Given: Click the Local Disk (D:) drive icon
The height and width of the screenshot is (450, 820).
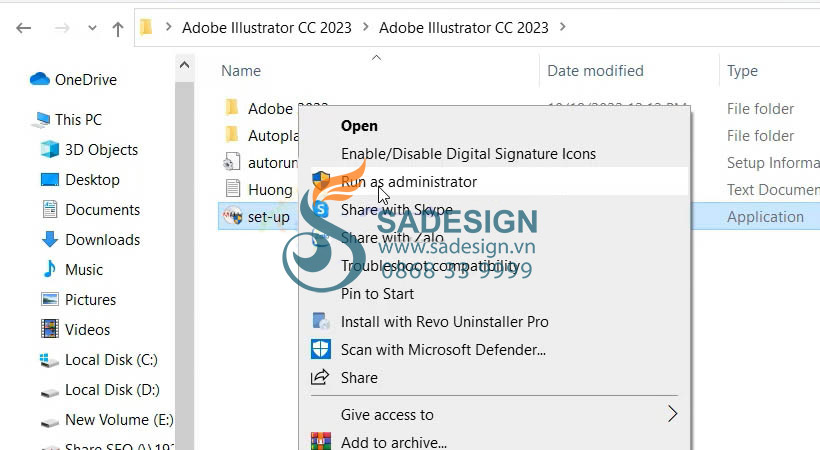Looking at the screenshot, I should click(50, 392).
